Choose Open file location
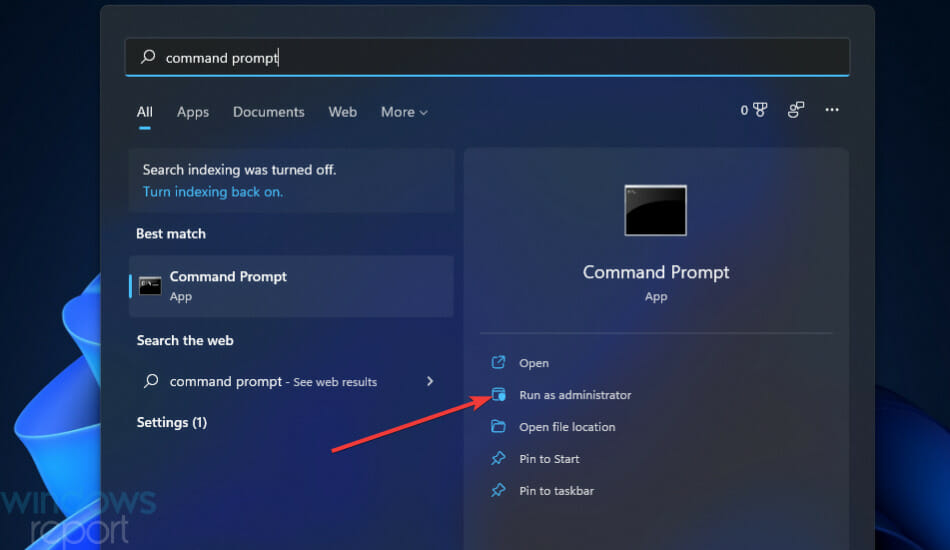This screenshot has height=550, width=950. [x=567, y=427]
